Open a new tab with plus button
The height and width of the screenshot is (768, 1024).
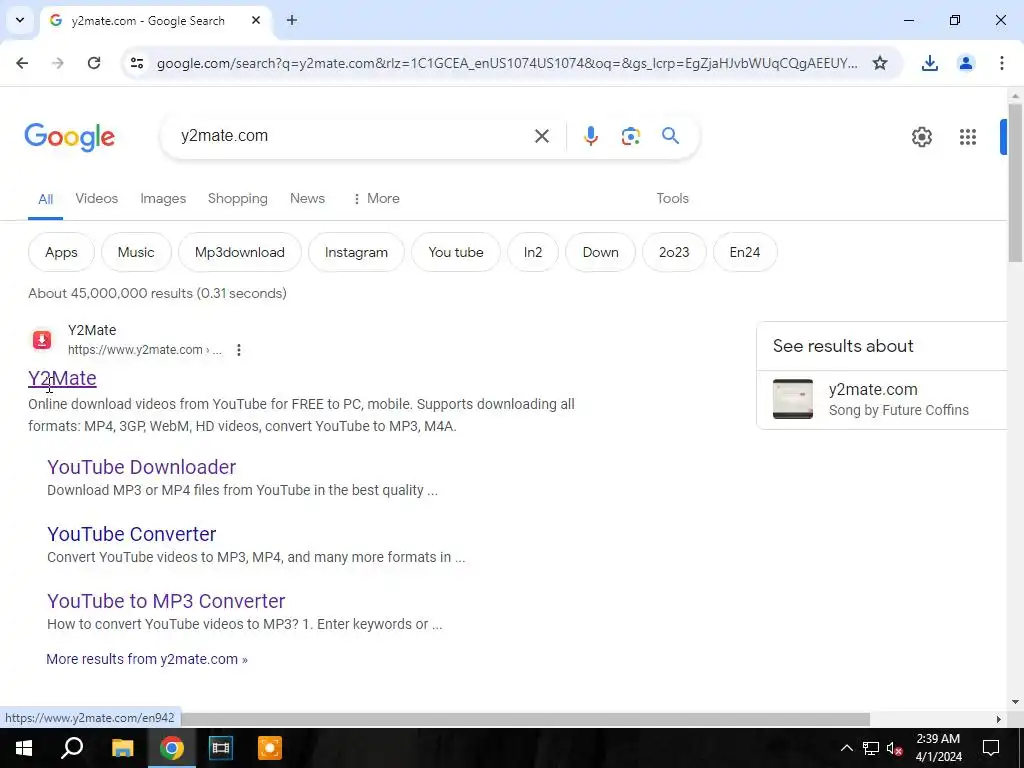(292, 20)
